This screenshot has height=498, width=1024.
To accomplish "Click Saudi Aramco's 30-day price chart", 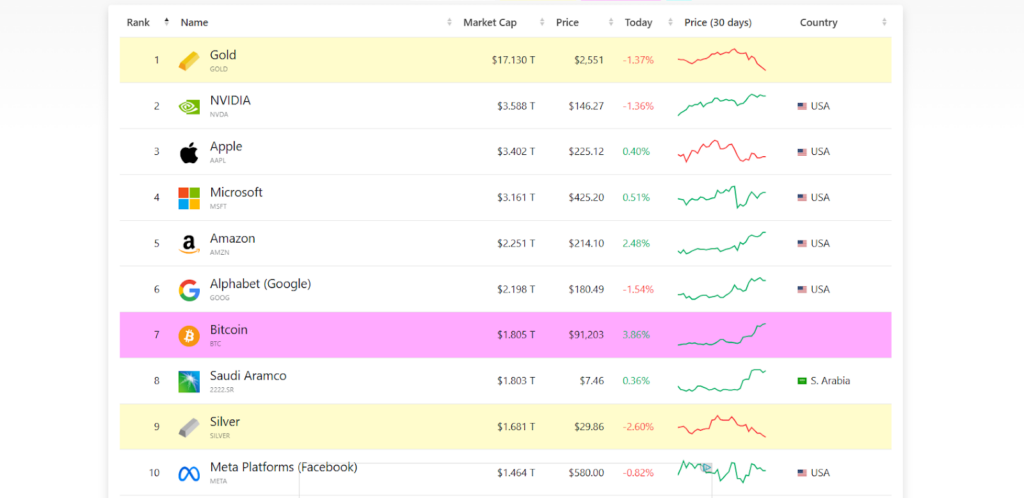I will pyautogui.click(x=722, y=380).
